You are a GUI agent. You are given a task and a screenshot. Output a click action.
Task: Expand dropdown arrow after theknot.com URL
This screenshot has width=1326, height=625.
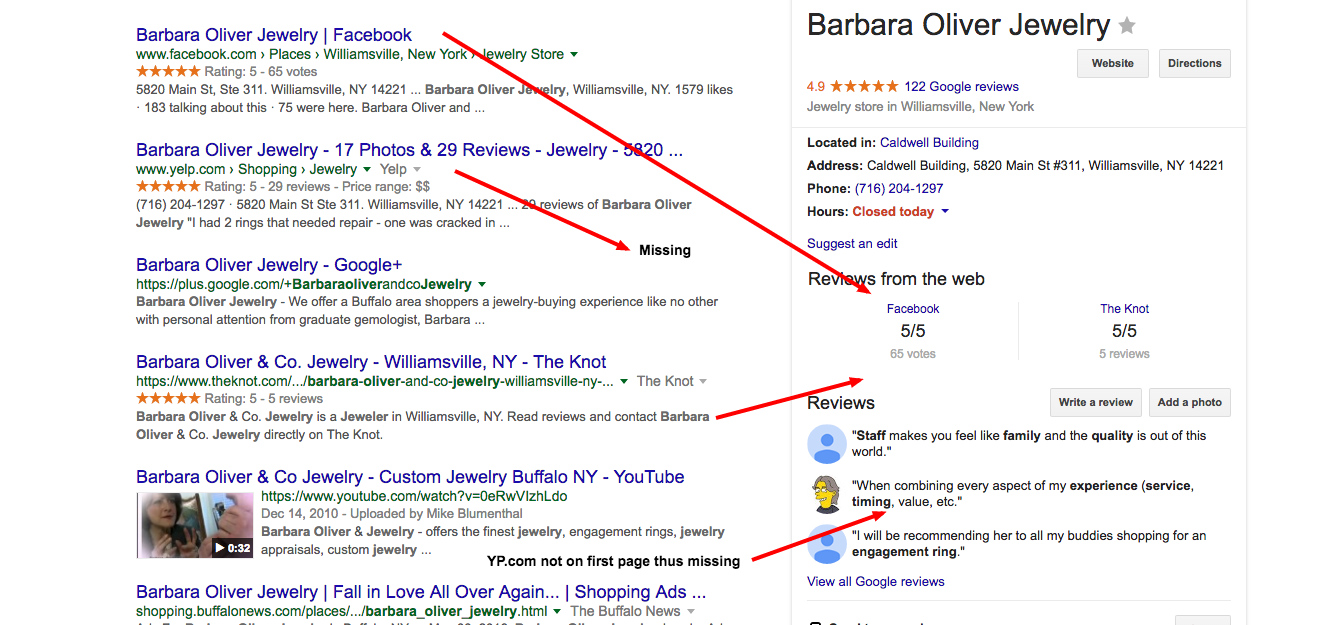click(x=624, y=381)
